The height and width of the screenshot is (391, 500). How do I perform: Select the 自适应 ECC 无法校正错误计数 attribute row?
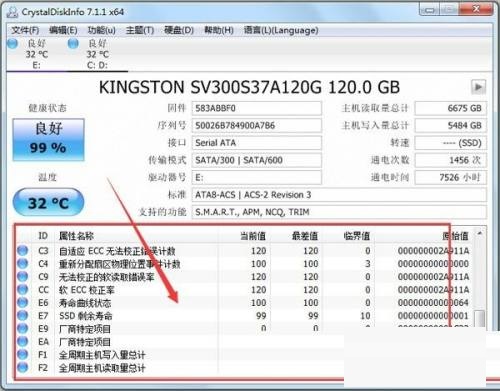point(244,251)
